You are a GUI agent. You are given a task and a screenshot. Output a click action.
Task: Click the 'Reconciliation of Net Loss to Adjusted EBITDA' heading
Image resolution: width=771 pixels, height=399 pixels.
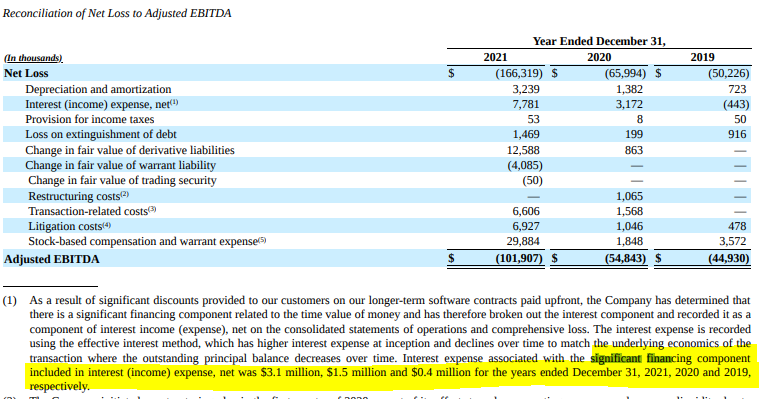pos(117,13)
